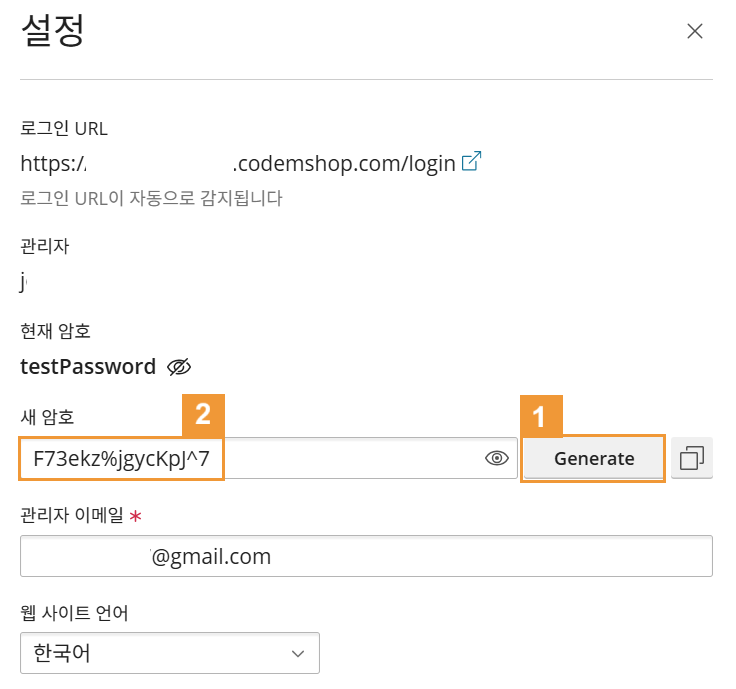Viewport: 736px width, 689px height.
Task: Focus the 새 암호 password field
Action: point(350,459)
